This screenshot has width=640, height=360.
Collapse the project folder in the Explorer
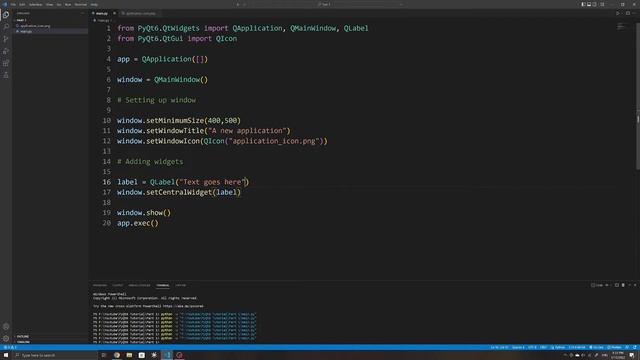(x=50, y=20)
